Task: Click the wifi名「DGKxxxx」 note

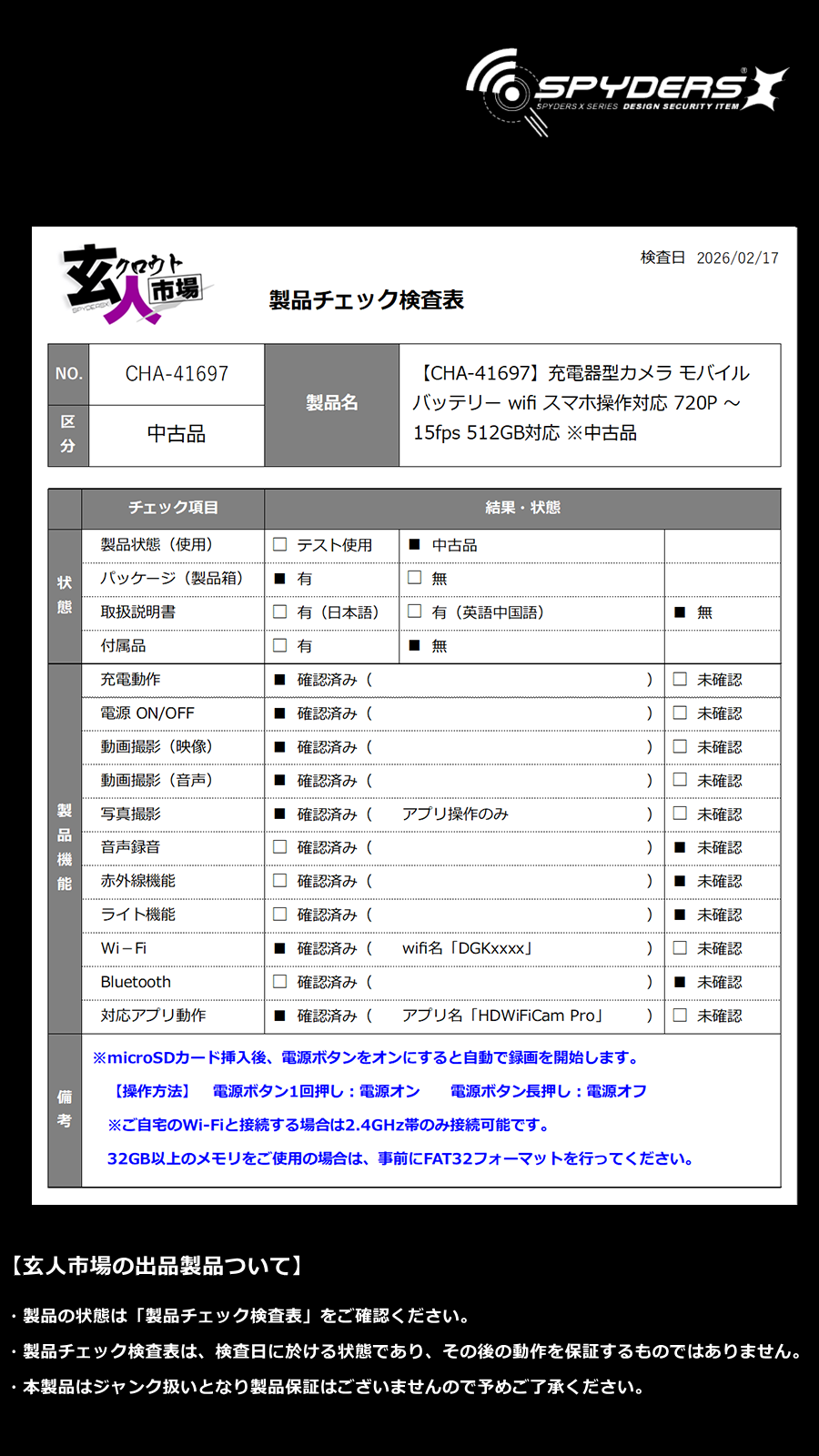Action: 468,948
